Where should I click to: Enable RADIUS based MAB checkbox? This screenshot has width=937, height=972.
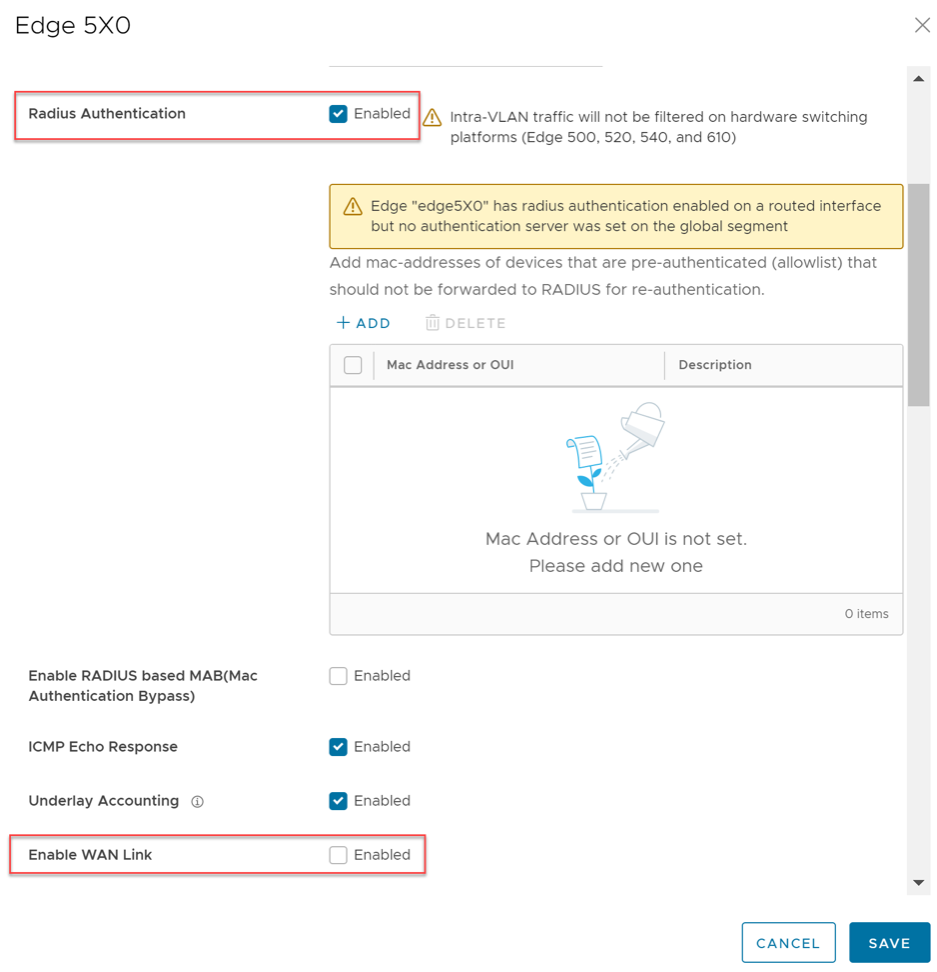[x=338, y=675]
